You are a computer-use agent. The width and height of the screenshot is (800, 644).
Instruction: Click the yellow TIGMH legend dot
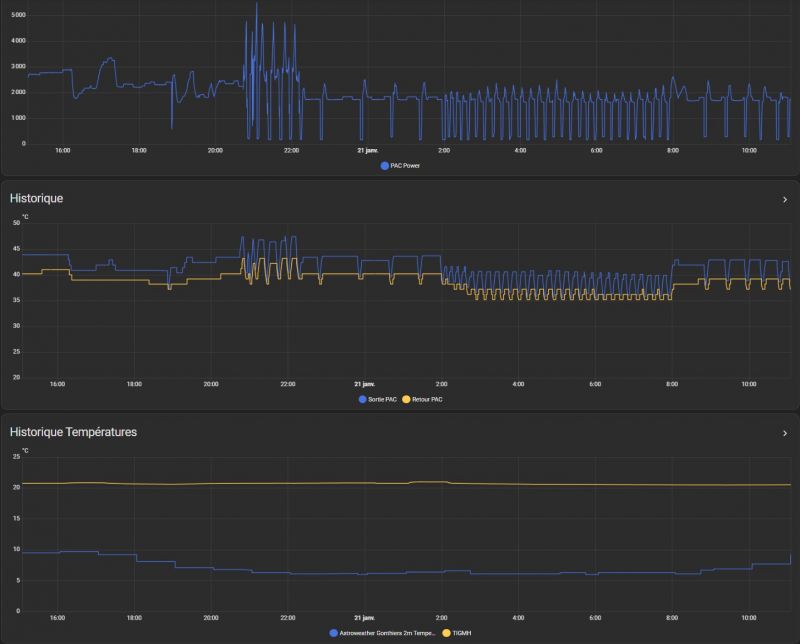tap(446, 633)
